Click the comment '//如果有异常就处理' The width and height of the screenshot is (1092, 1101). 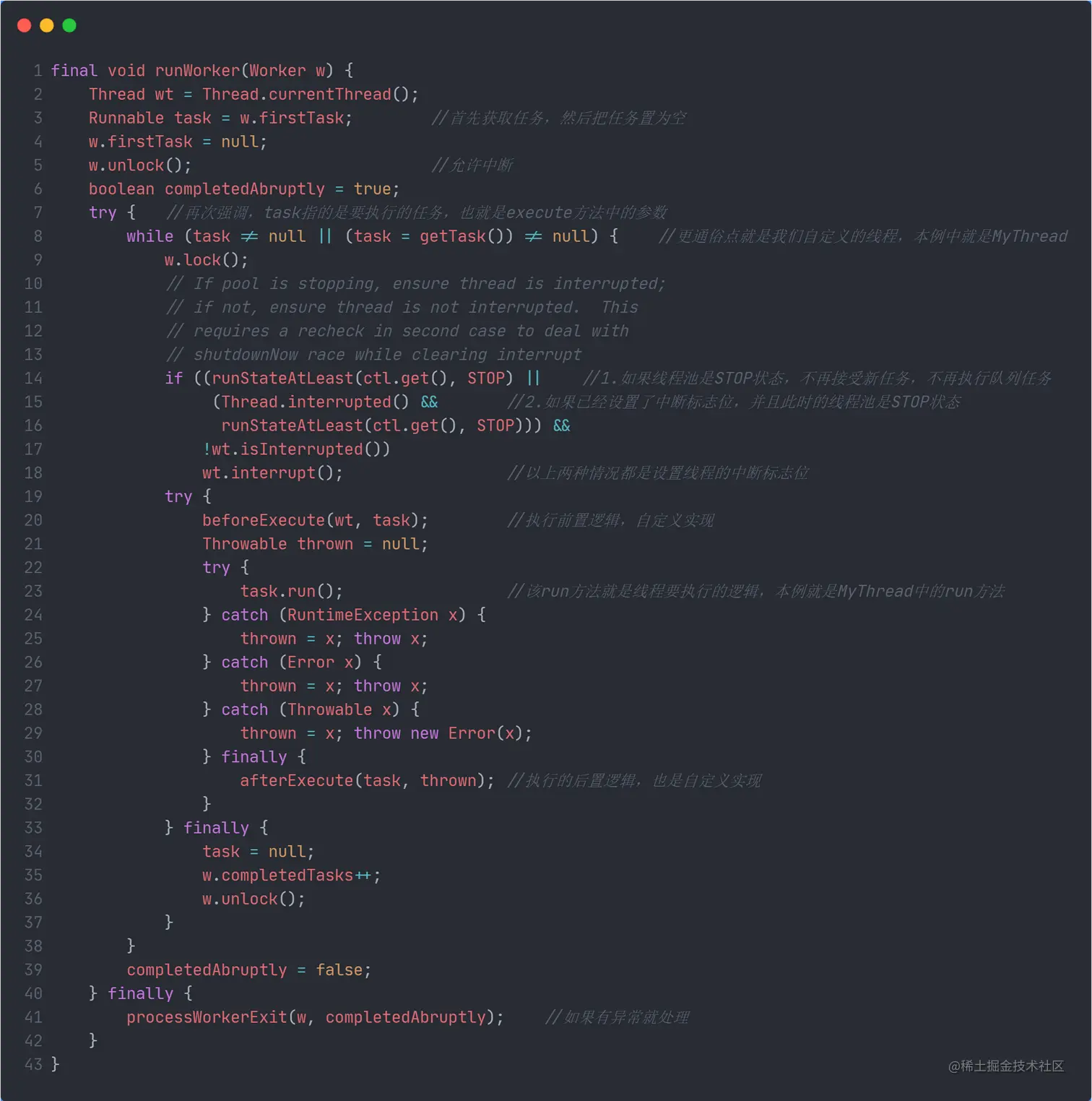(x=617, y=1017)
